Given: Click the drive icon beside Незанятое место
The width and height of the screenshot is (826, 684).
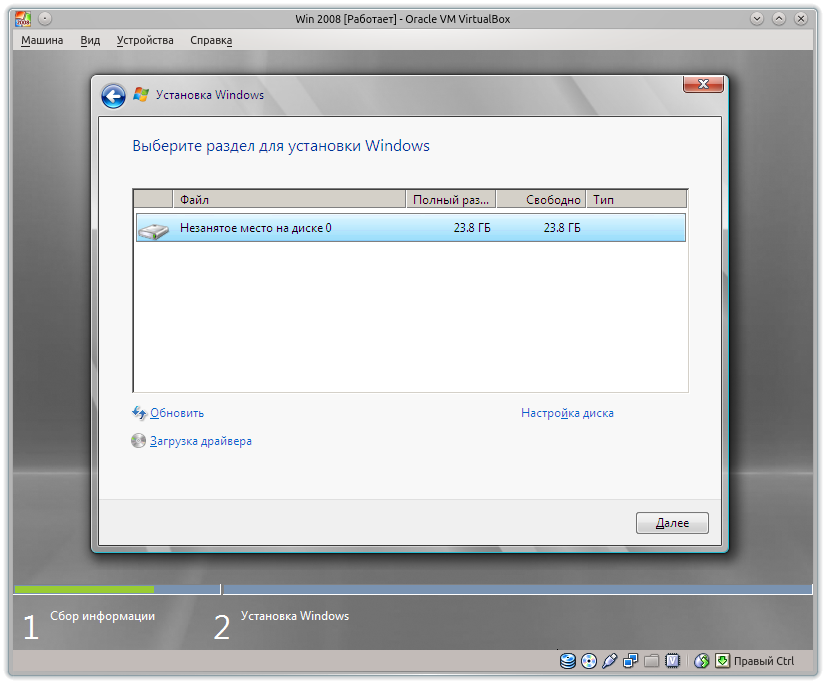Looking at the screenshot, I should click(x=156, y=228).
